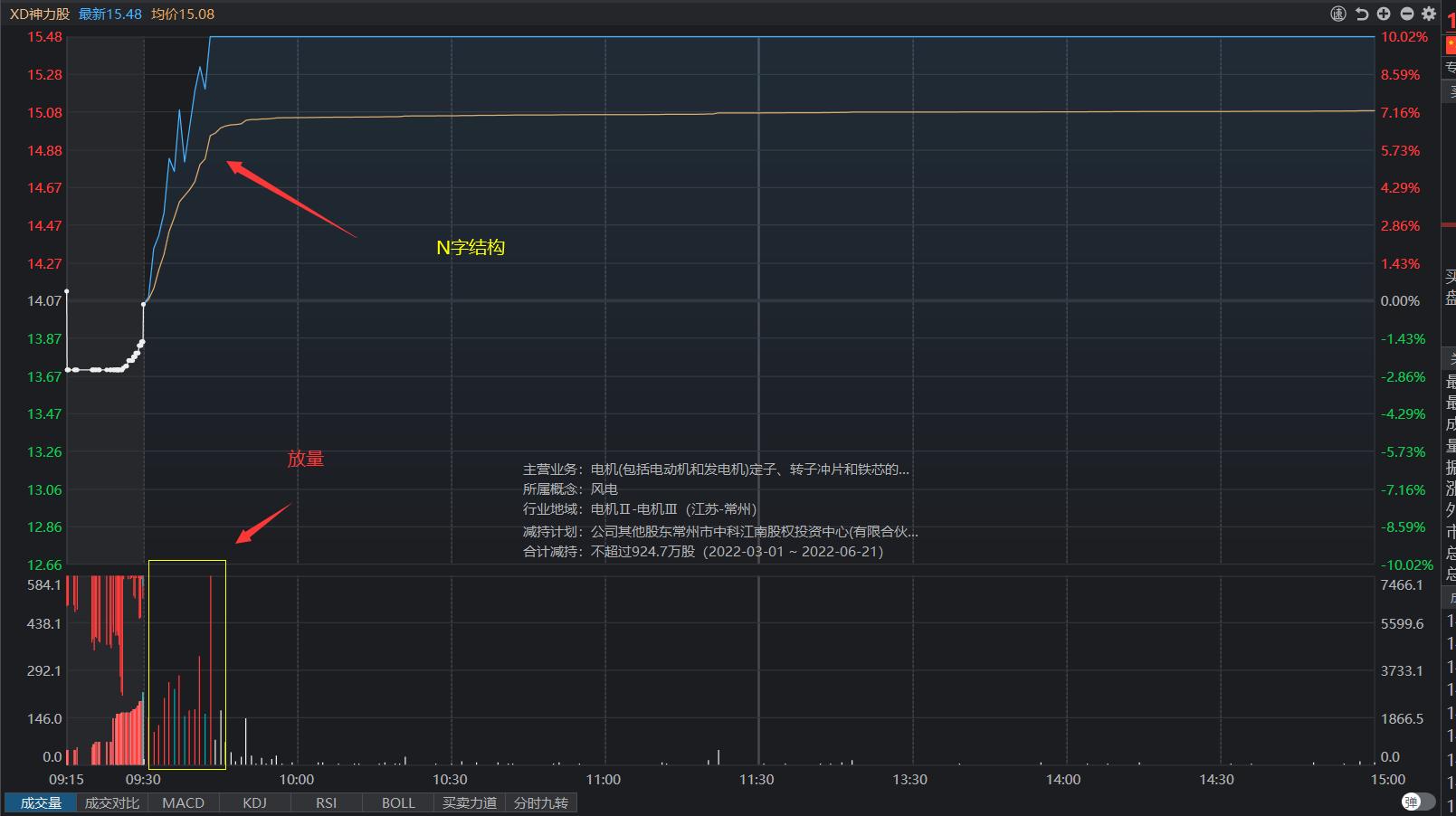1456x816 pixels.
Task: Open the MACD indicator tab
Action: (184, 803)
